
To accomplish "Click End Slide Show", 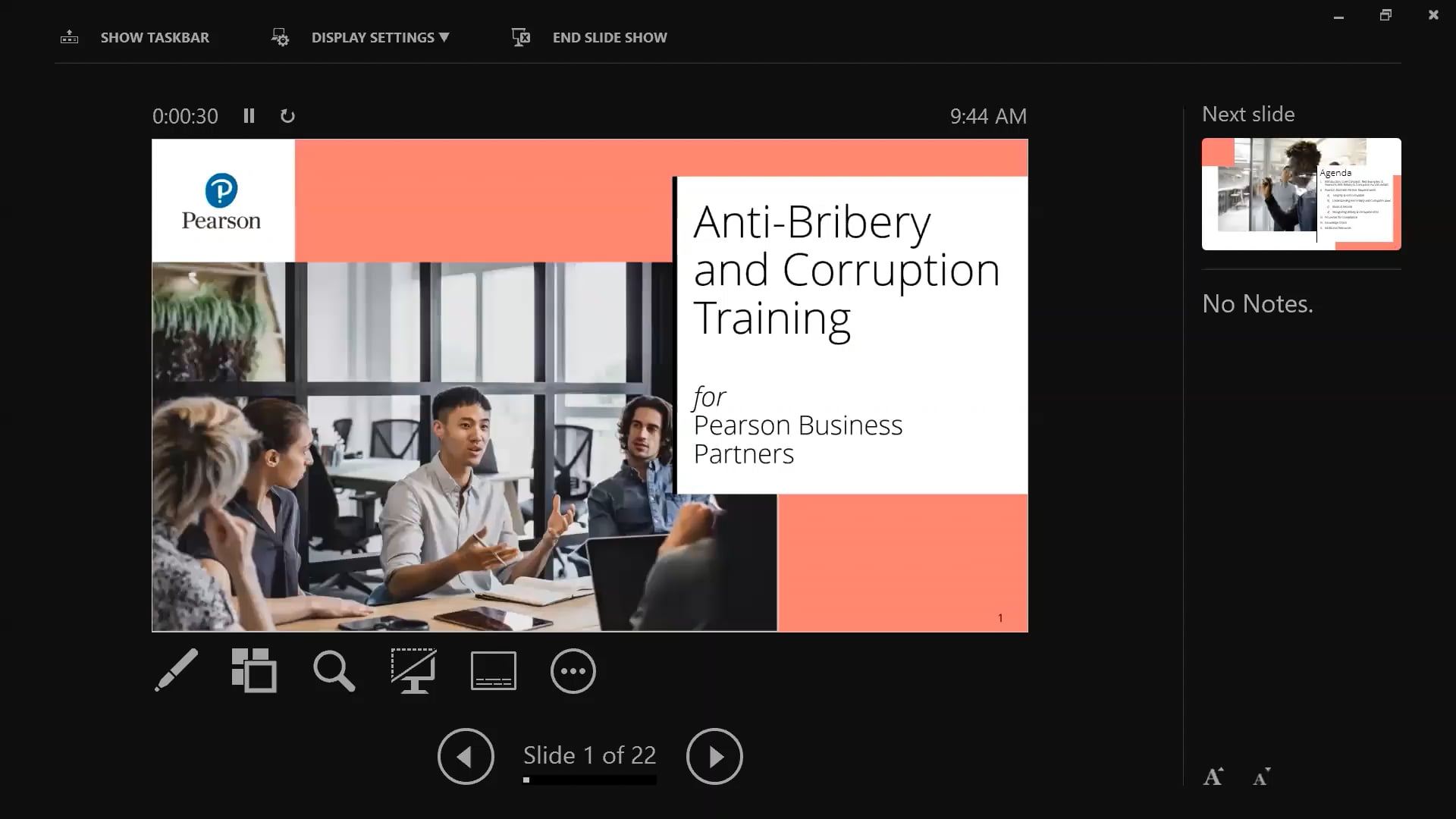I will pos(610,38).
